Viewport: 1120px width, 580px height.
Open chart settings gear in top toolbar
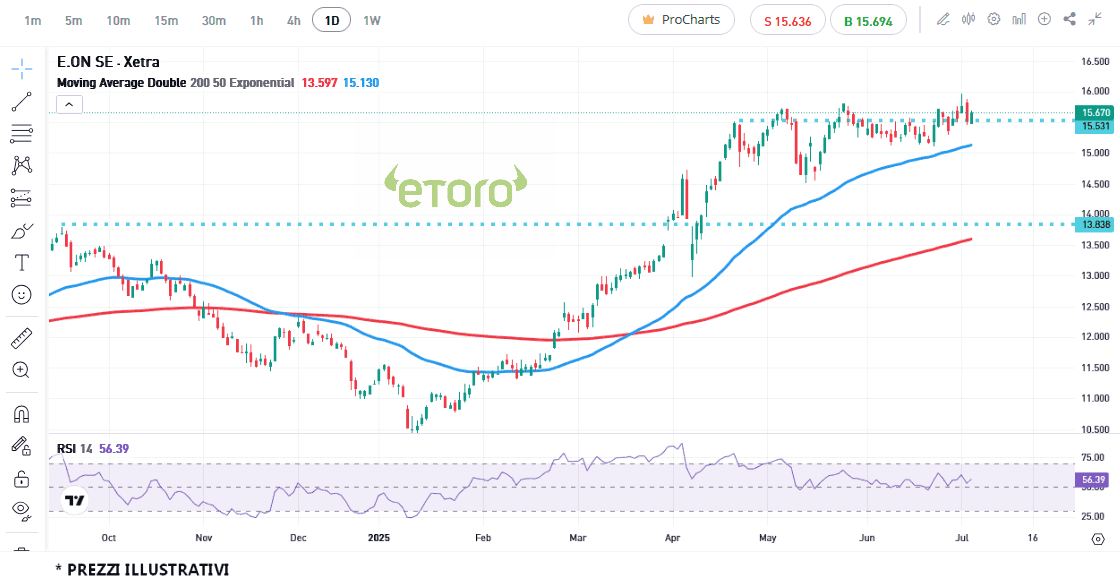click(994, 19)
